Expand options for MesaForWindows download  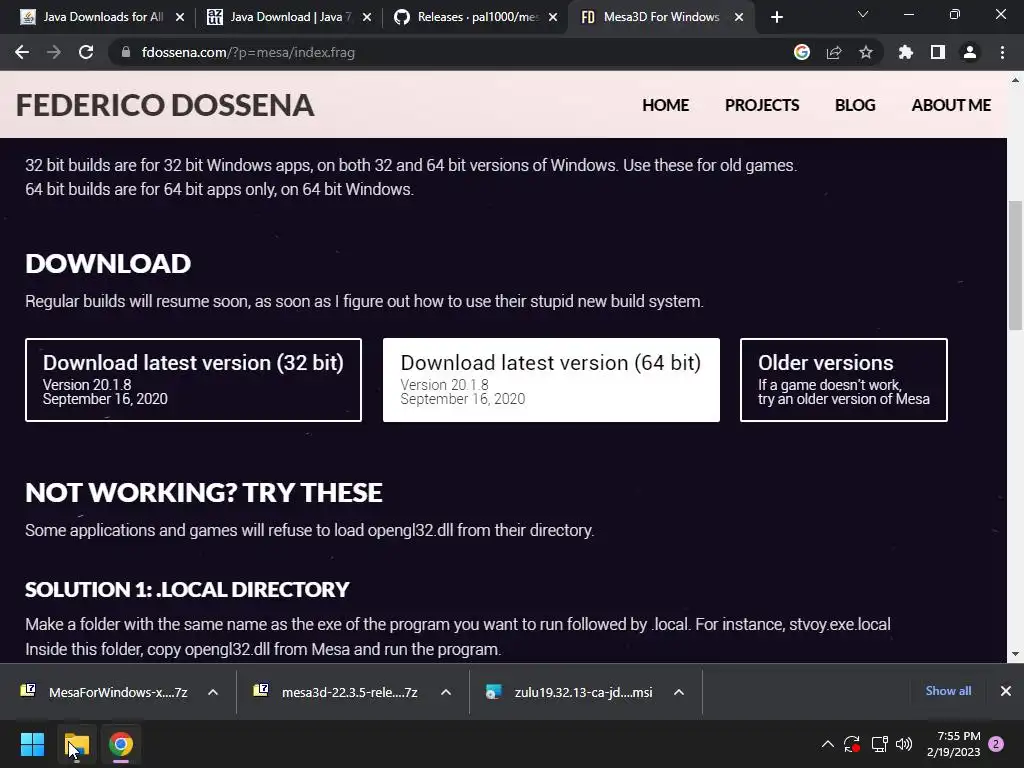(213, 692)
